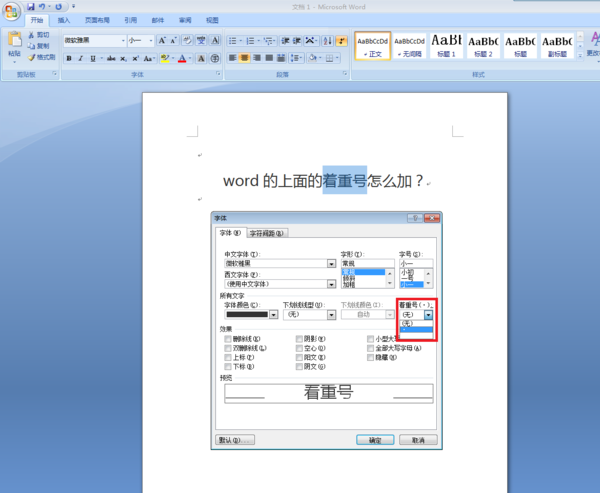Open the 字体颜色 font color swatch
This screenshot has height=493, width=600.
pyautogui.click(x=249, y=314)
